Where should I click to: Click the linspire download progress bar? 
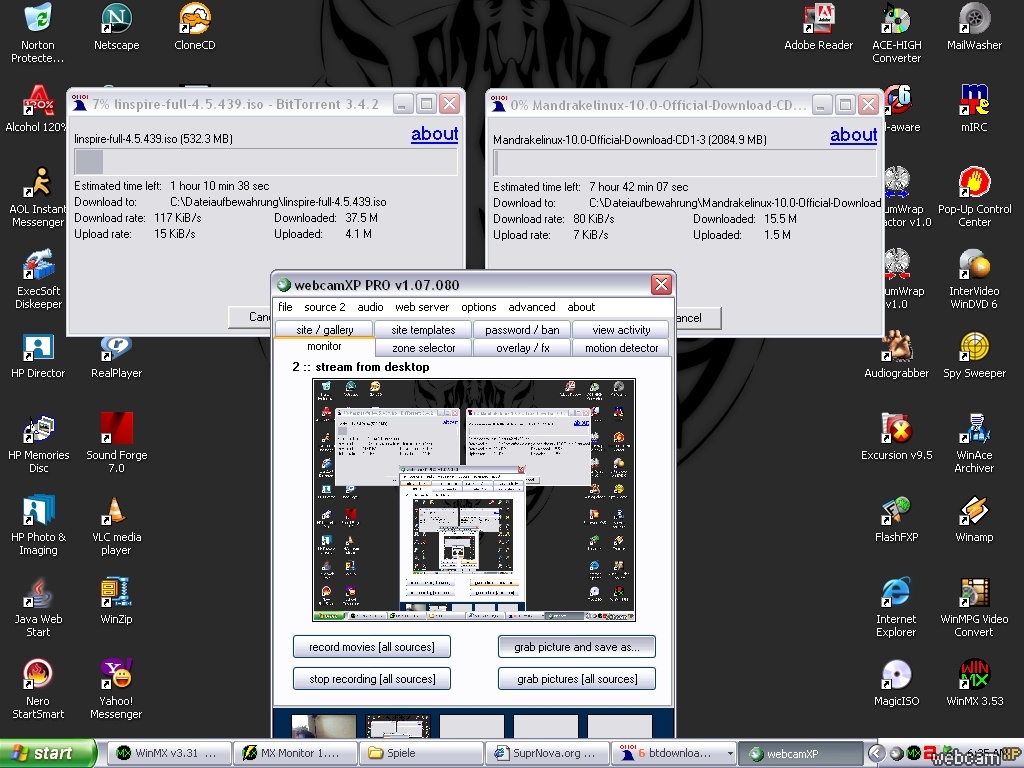pyautogui.click(x=266, y=161)
